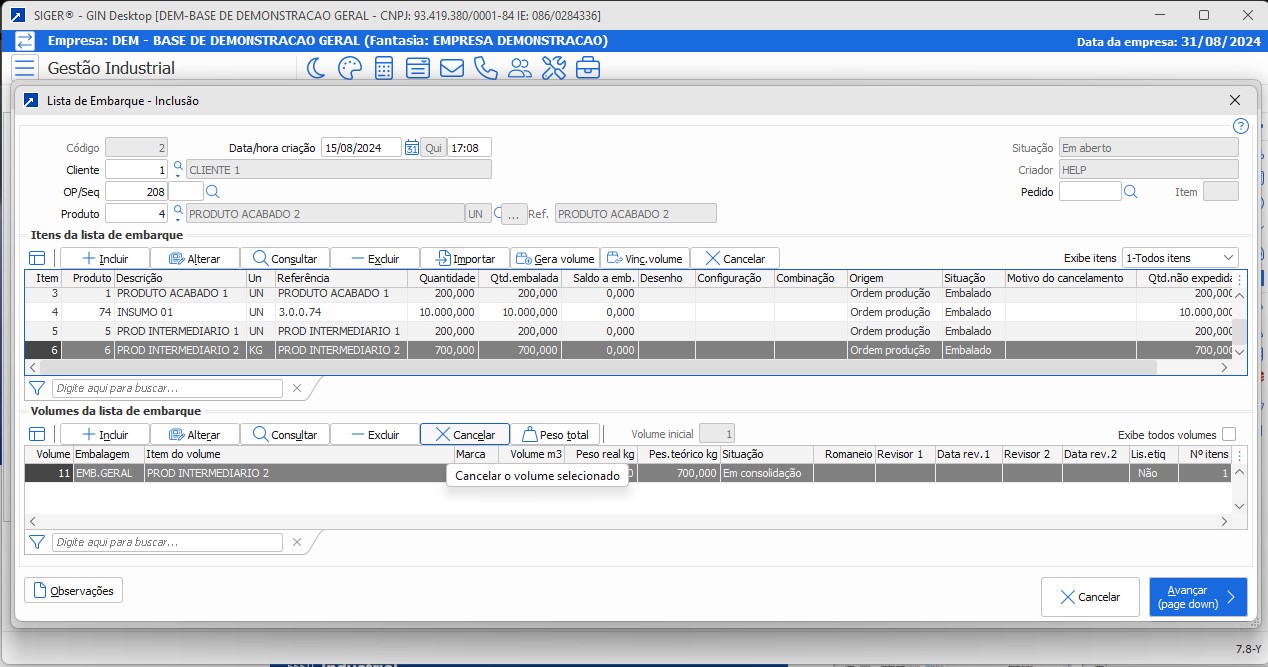This screenshot has height=667, width=1268.
Task: Search Cliente using the magnifier icon
Action: (x=179, y=168)
